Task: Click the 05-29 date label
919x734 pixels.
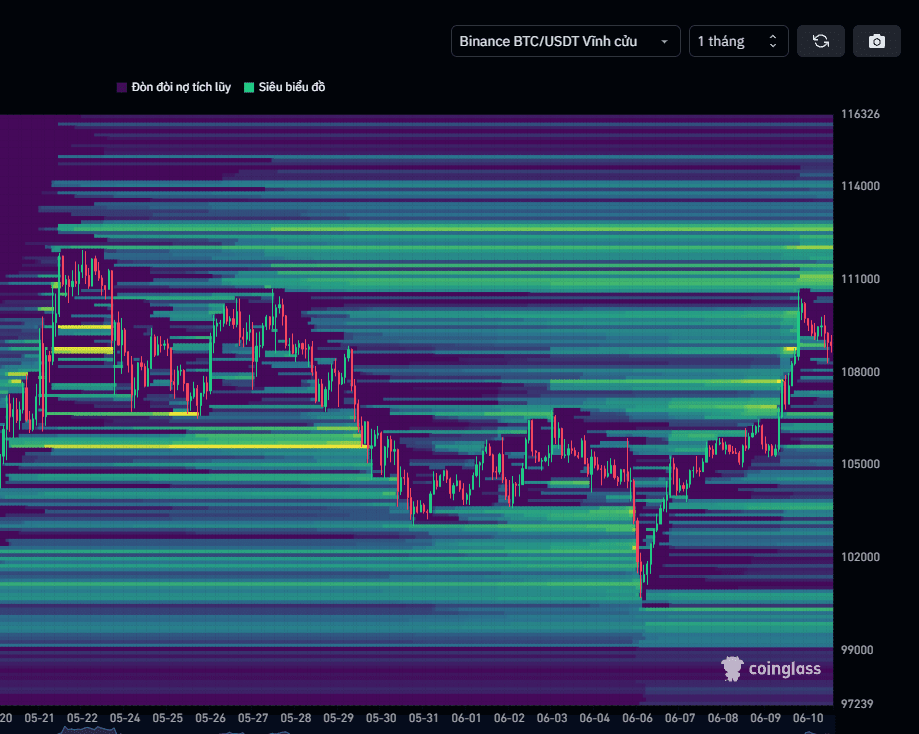Action: 338,718
